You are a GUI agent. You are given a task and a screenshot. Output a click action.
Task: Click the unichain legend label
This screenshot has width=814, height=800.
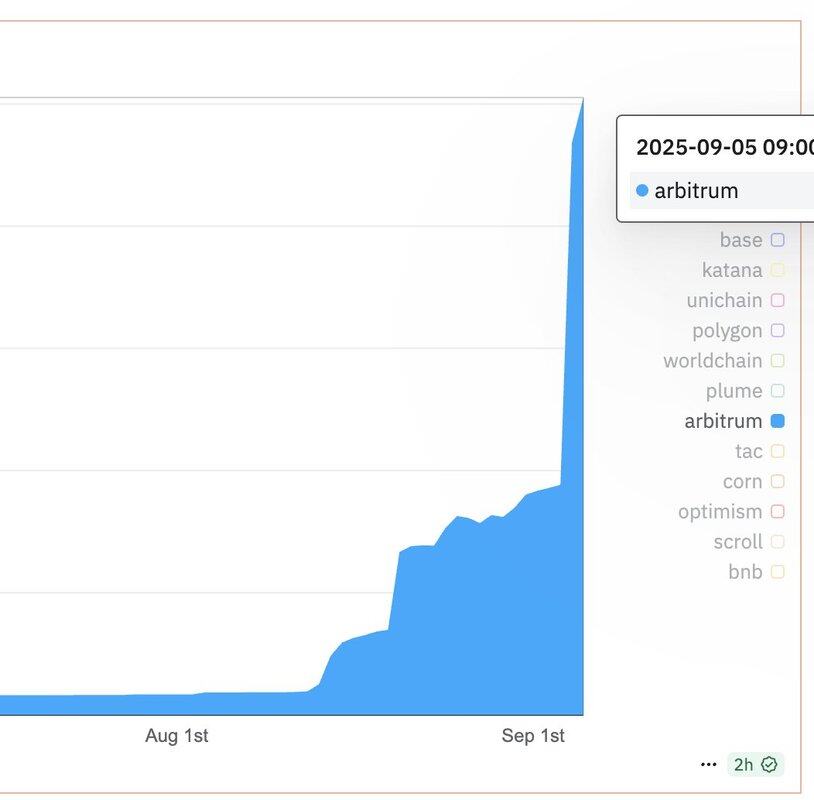[724, 300]
